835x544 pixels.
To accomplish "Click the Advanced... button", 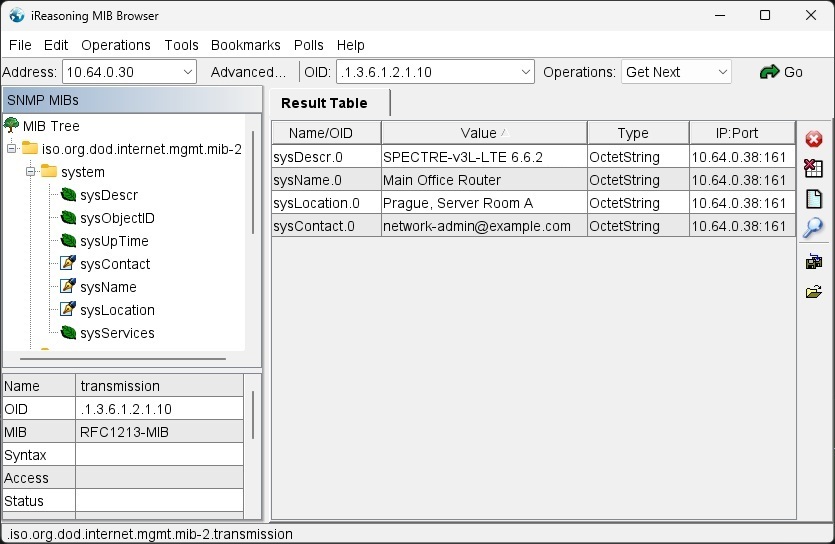I will pyautogui.click(x=248, y=72).
